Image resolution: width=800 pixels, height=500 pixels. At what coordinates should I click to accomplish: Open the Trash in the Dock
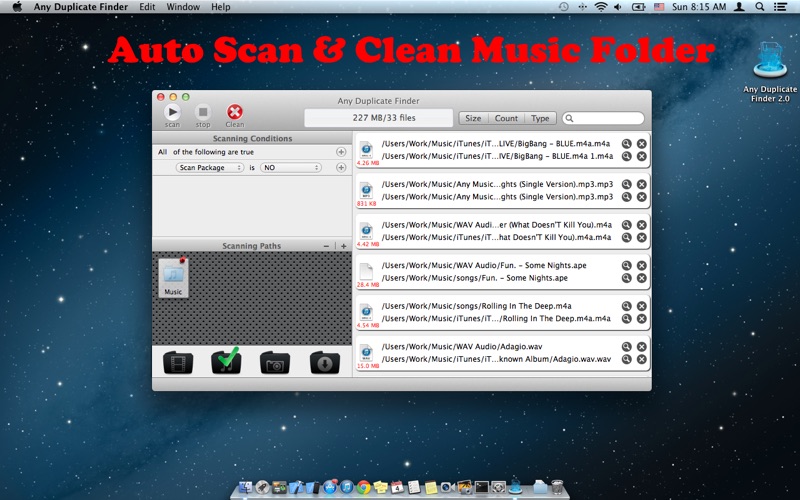tap(557, 487)
